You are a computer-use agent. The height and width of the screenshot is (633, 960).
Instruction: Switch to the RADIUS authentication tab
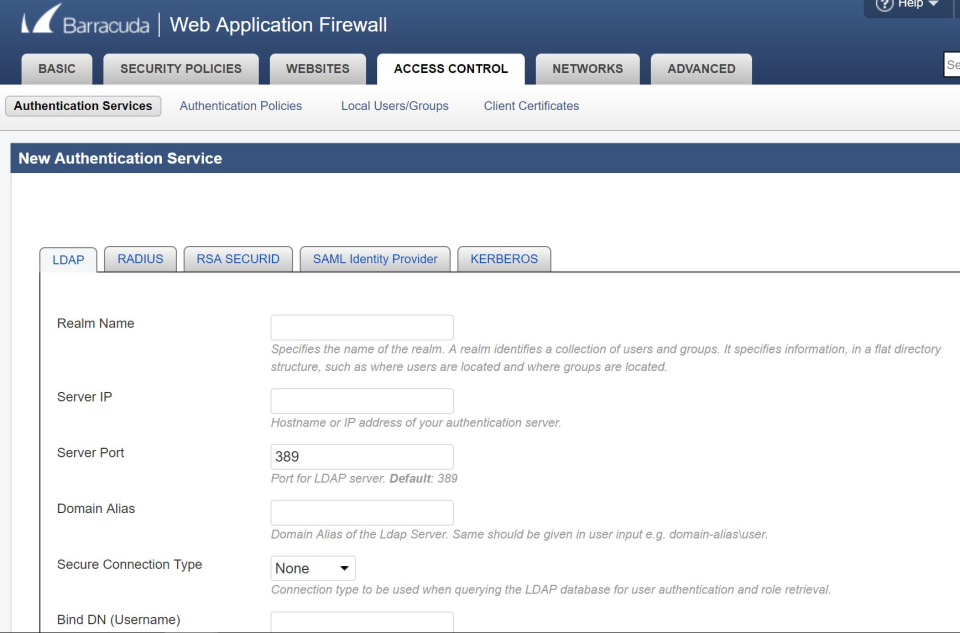(139, 258)
